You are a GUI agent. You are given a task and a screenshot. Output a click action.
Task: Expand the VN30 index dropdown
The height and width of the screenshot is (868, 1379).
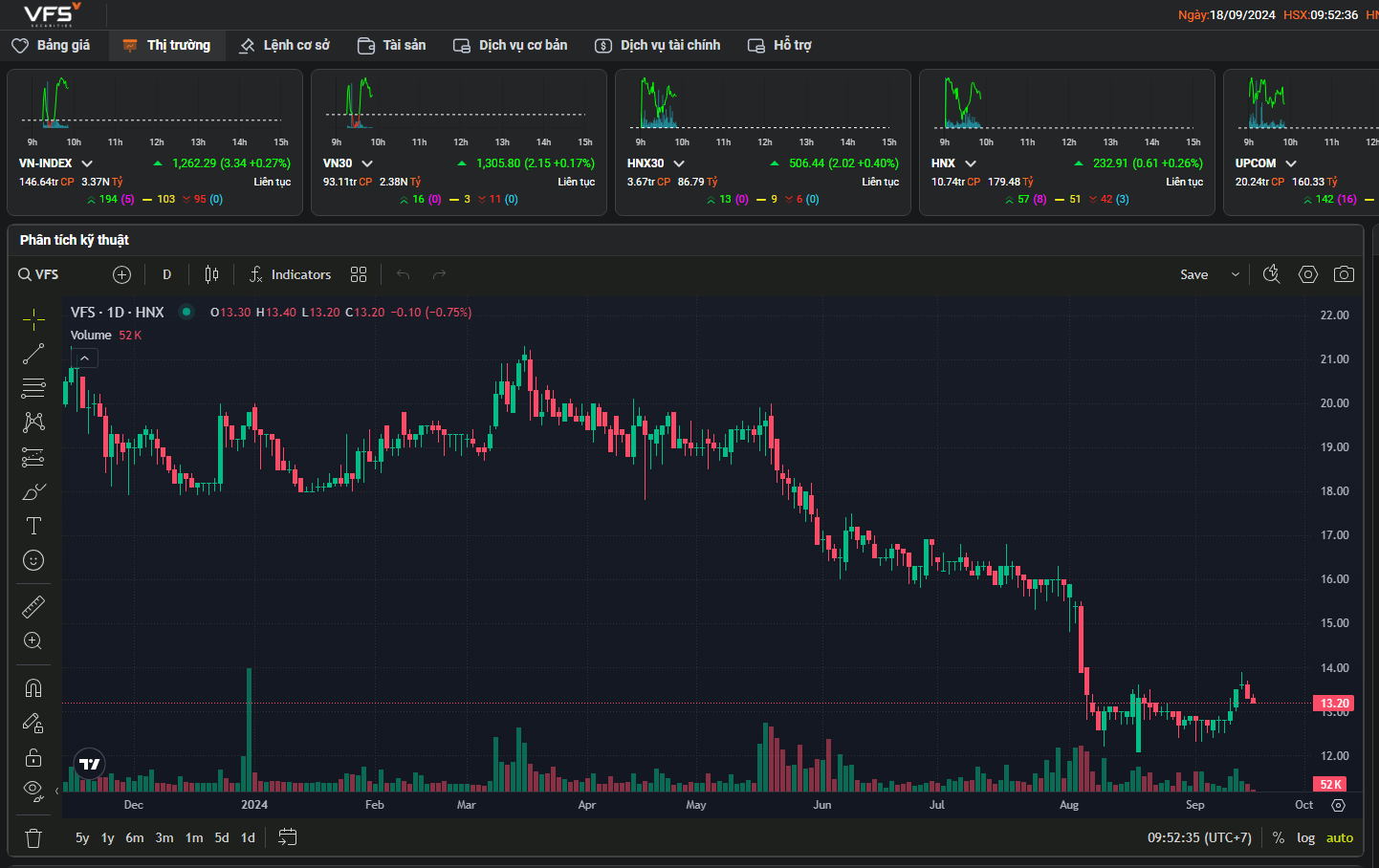coord(367,163)
